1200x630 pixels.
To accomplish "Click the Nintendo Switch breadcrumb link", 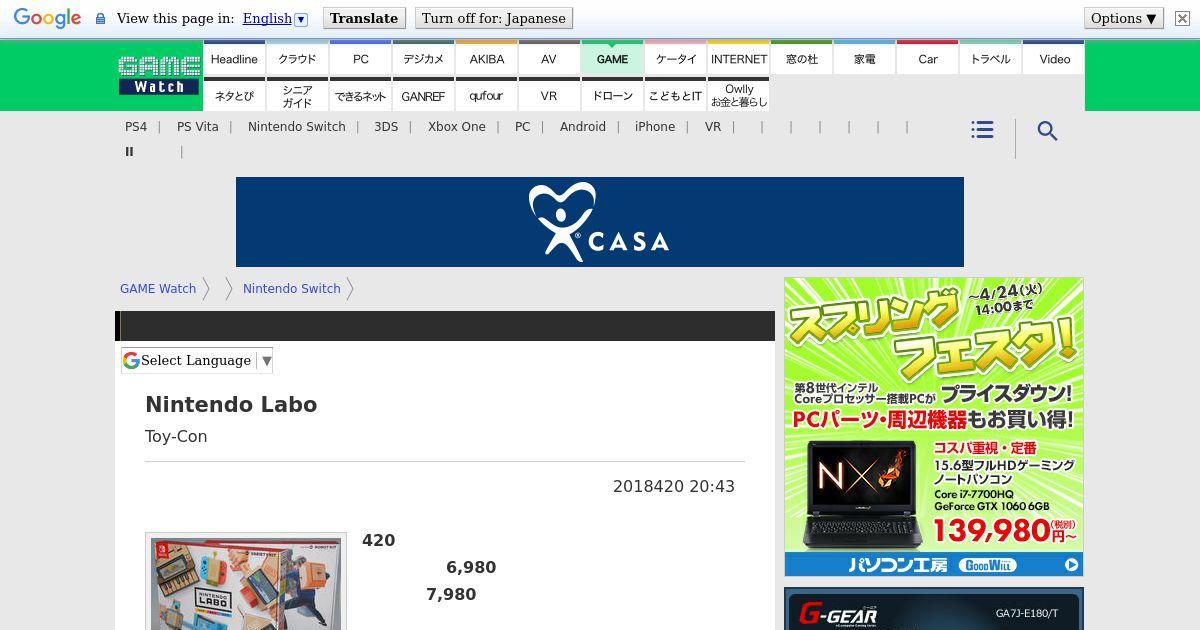I will pos(292,289).
